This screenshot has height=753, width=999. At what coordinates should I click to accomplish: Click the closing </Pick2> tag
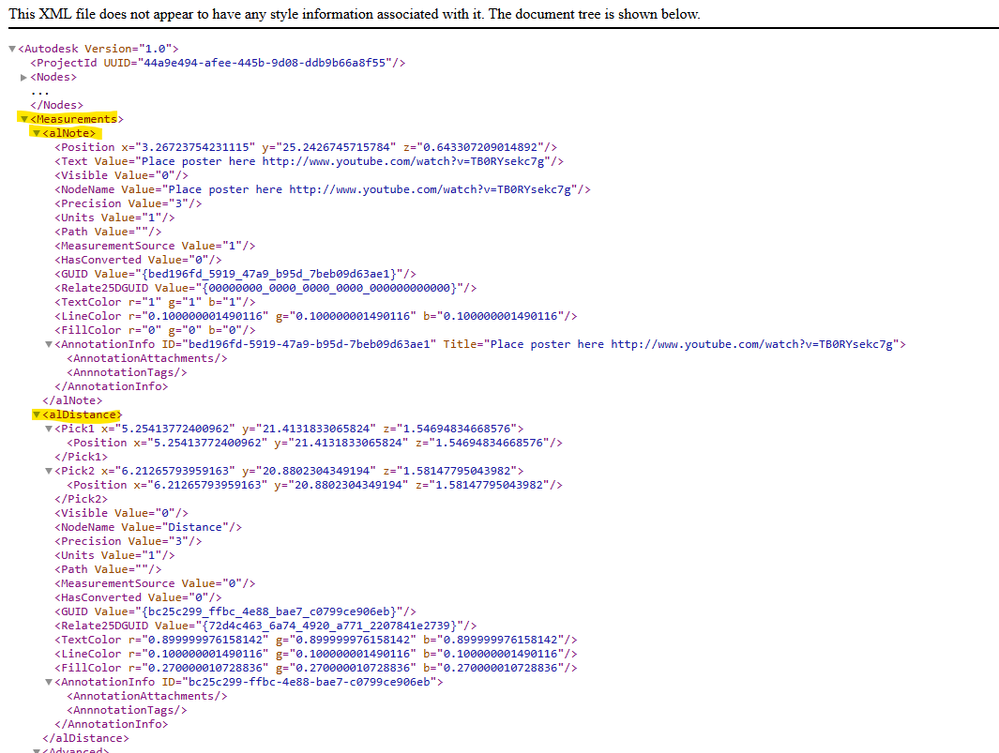tap(81, 499)
